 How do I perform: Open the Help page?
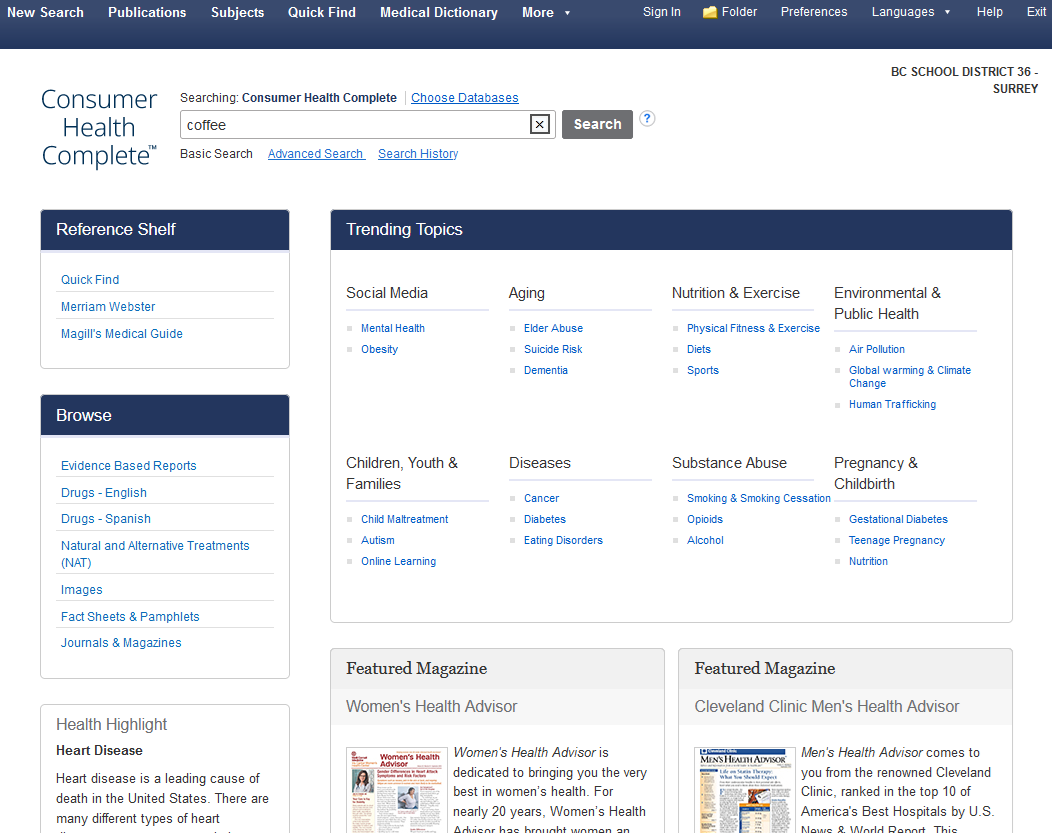[x=990, y=12]
